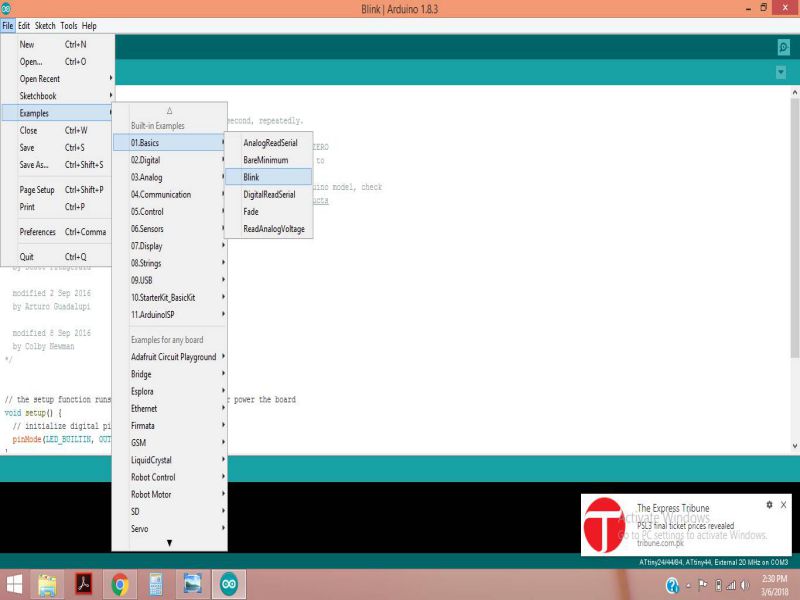This screenshot has height=600, width=800.
Task: Click the battery tray icon
Action: pyautogui.click(x=718, y=585)
